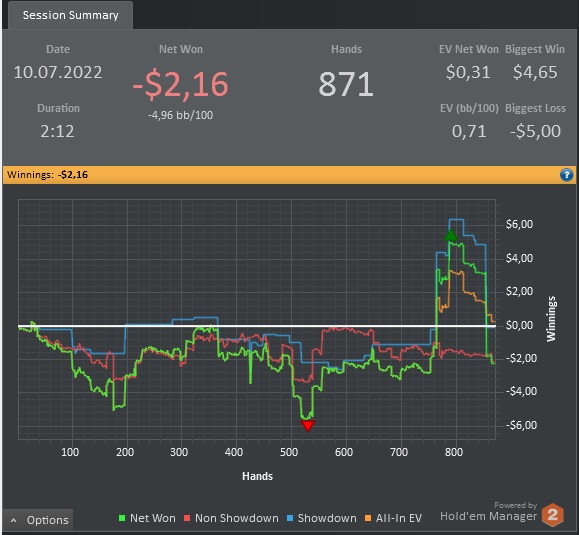The image size is (579, 535).
Task: Click the EV Net Won value $0,31
Action: pyautogui.click(x=468, y=72)
